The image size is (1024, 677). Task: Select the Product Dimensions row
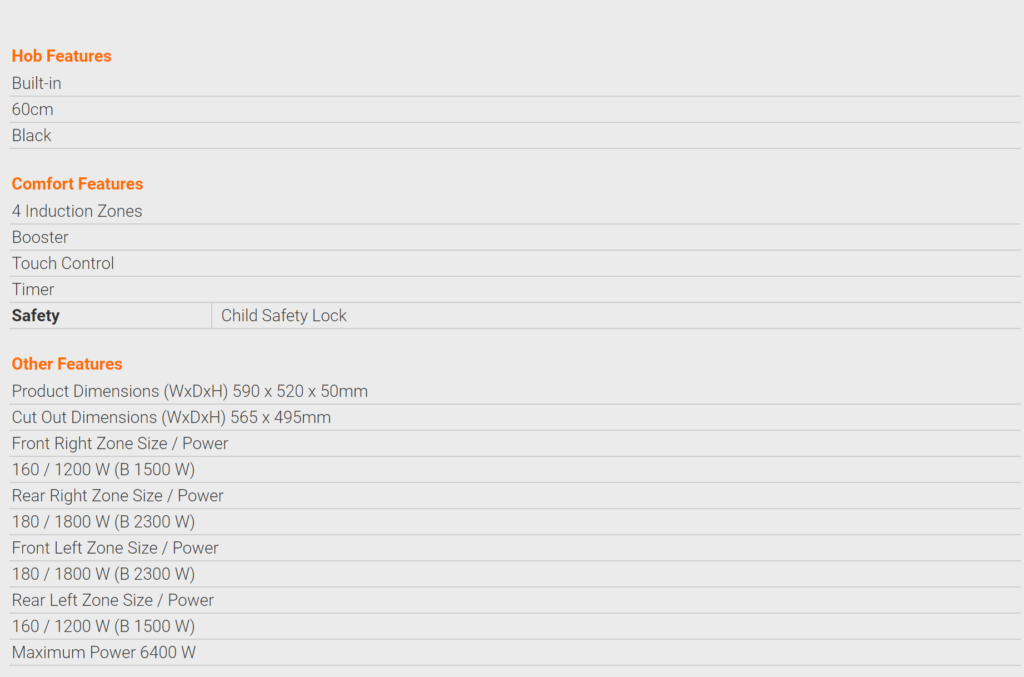[190, 392]
